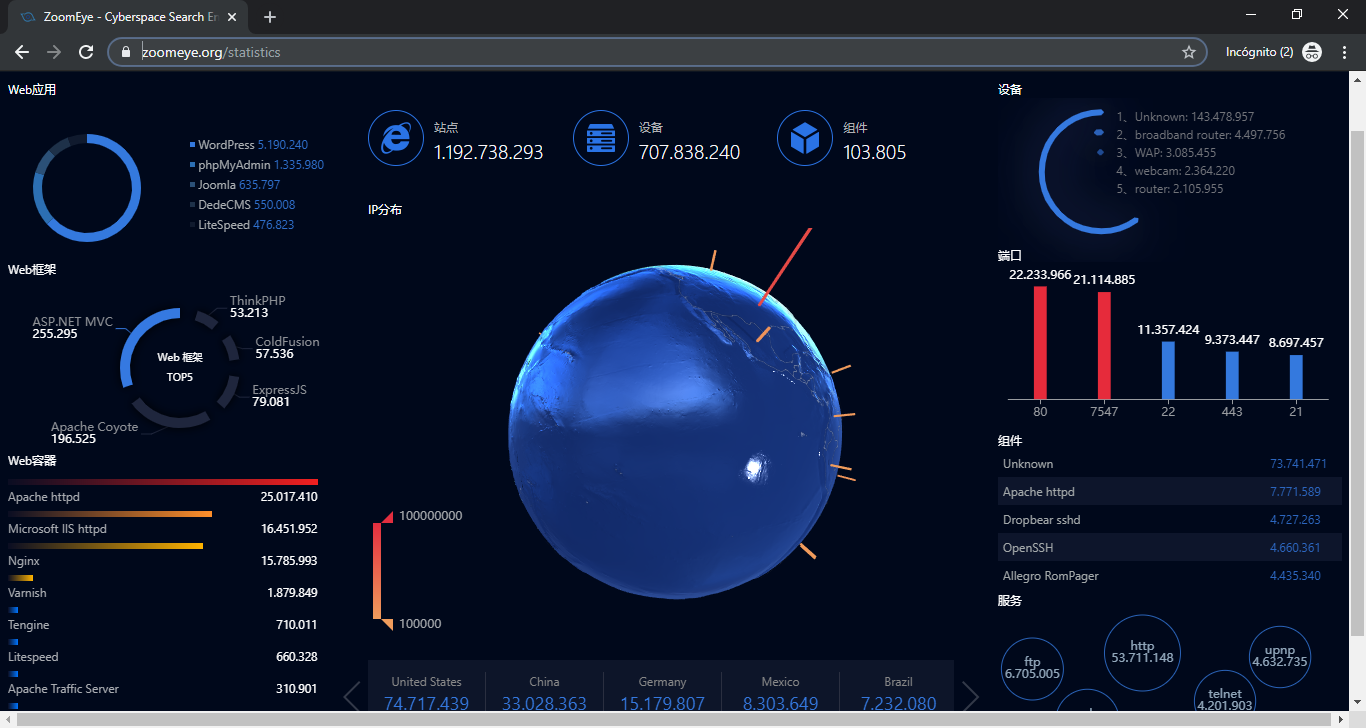Select the ZoomEye - Cyberspace Search tab

128,17
